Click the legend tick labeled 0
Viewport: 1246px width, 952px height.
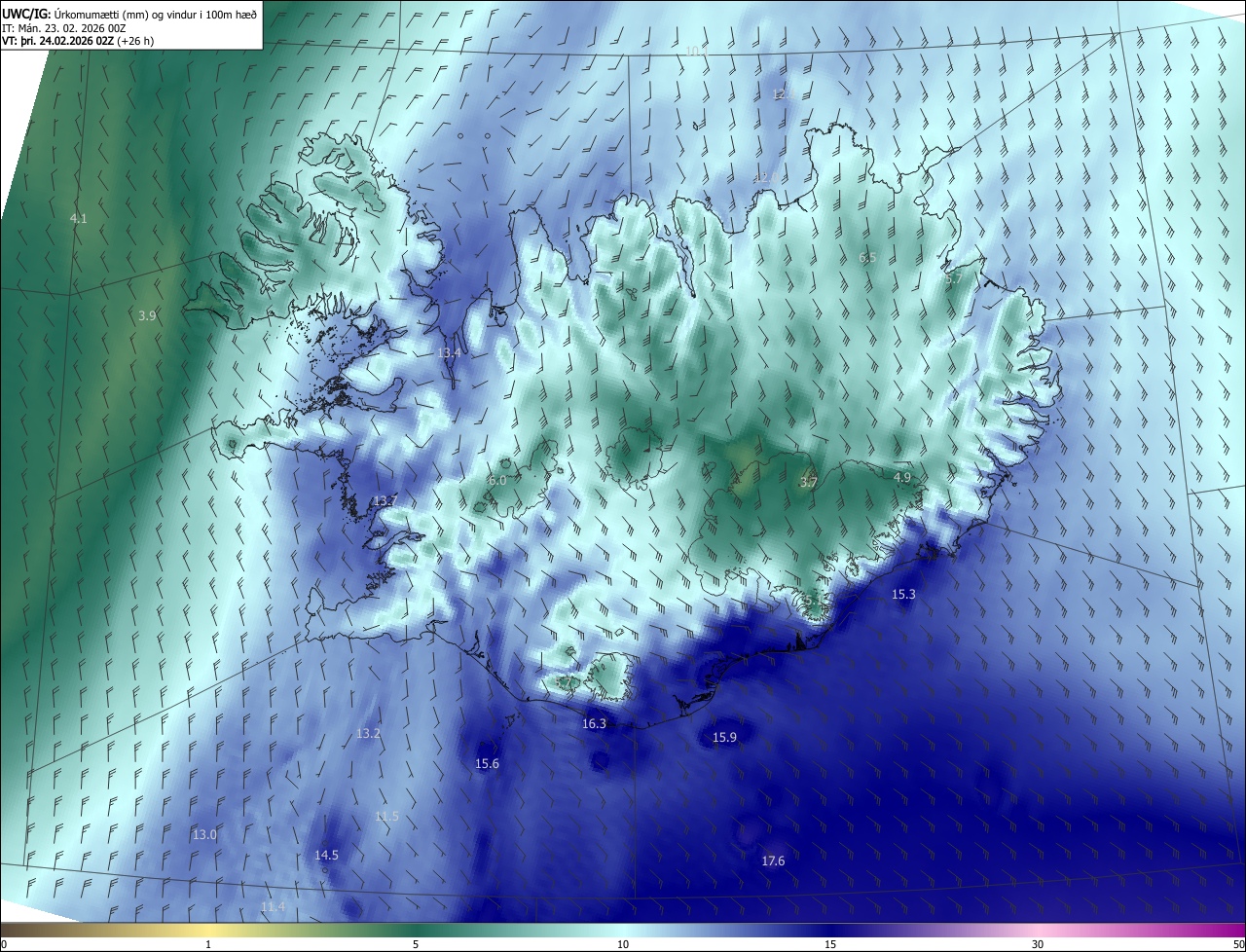point(4,944)
